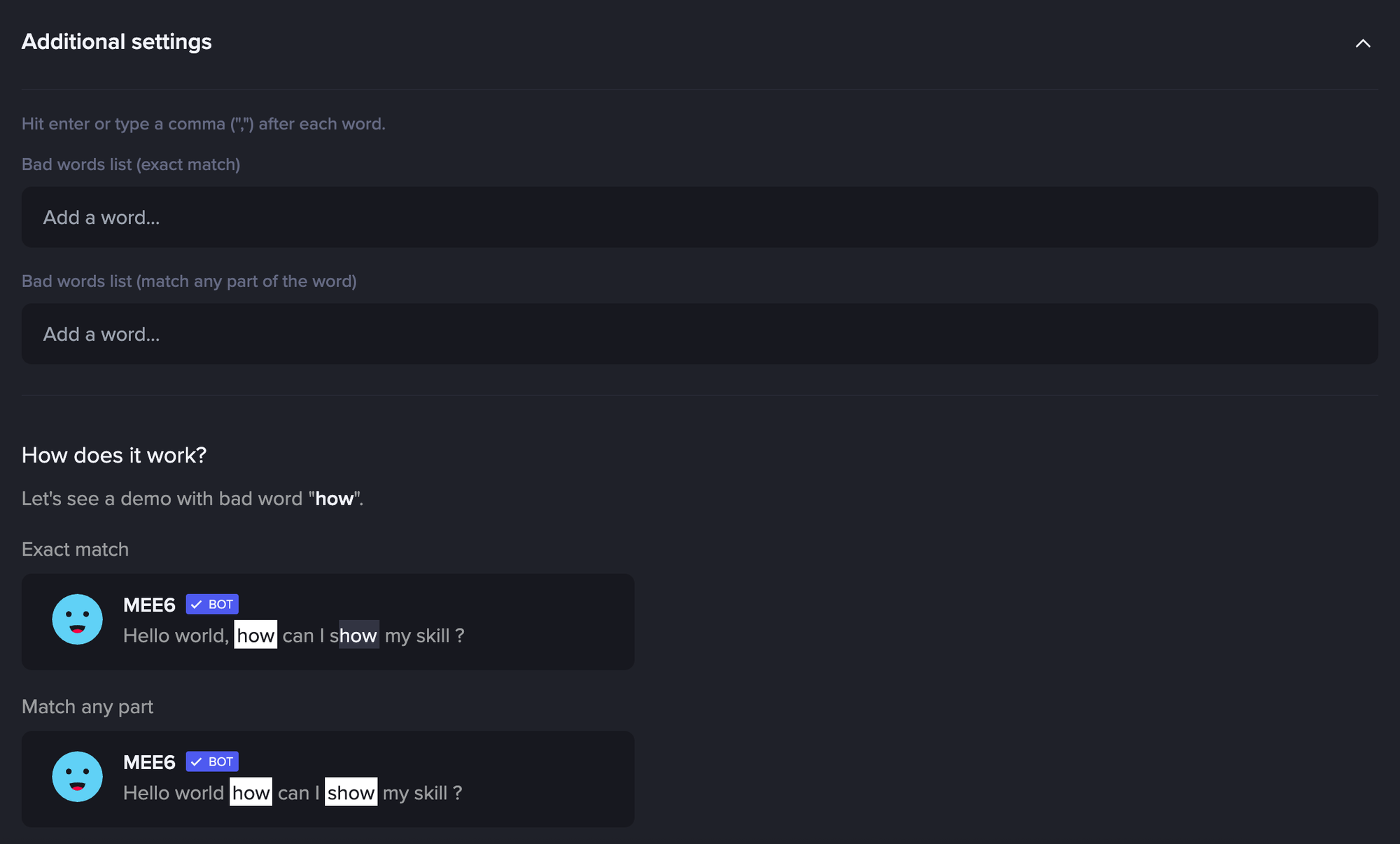Focus the exact match bad words input

pos(700,217)
